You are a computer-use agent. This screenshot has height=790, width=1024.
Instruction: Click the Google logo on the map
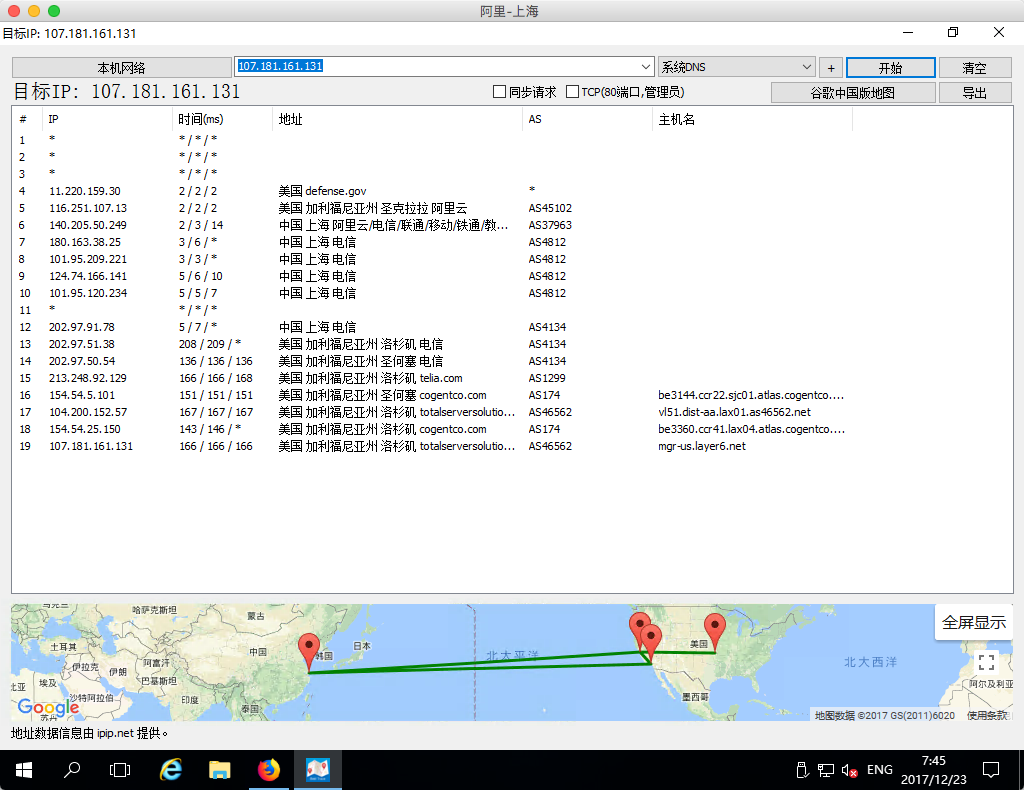[x=48, y=706]
